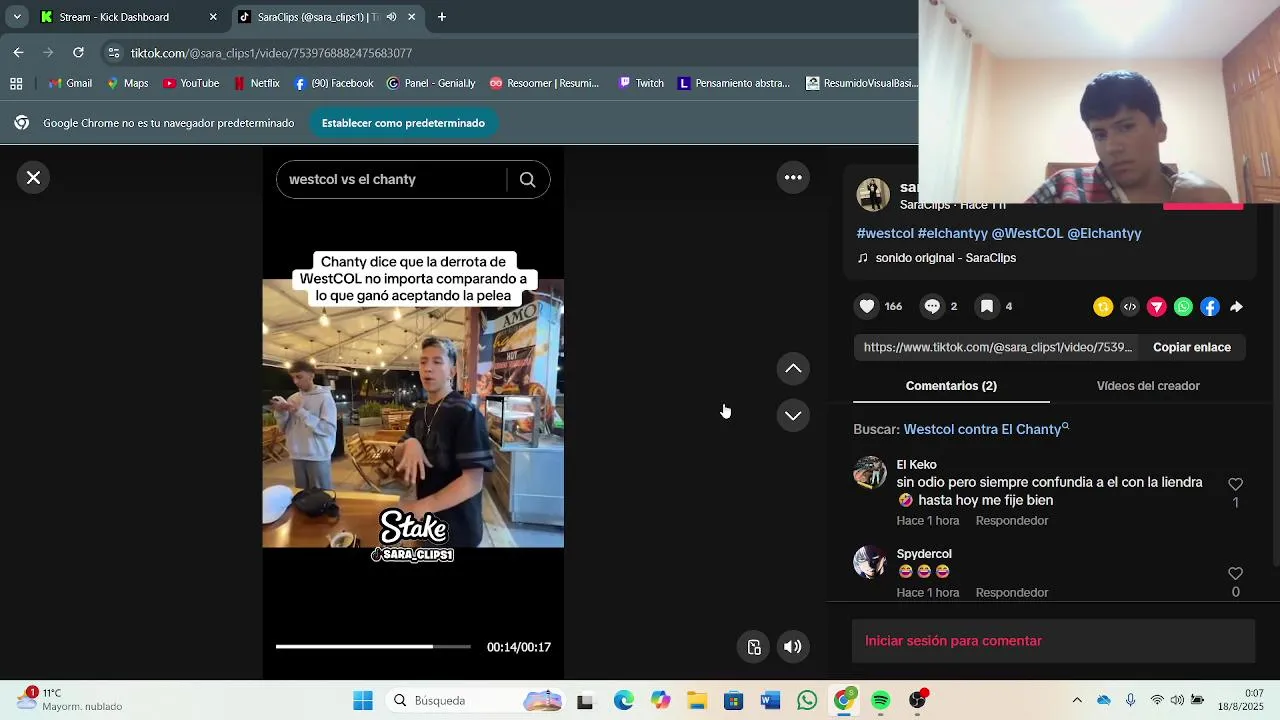This screenshot has height=720, width=1280.
Task: Copy the video link with Copiar enlace
Action: (1192, 347)
